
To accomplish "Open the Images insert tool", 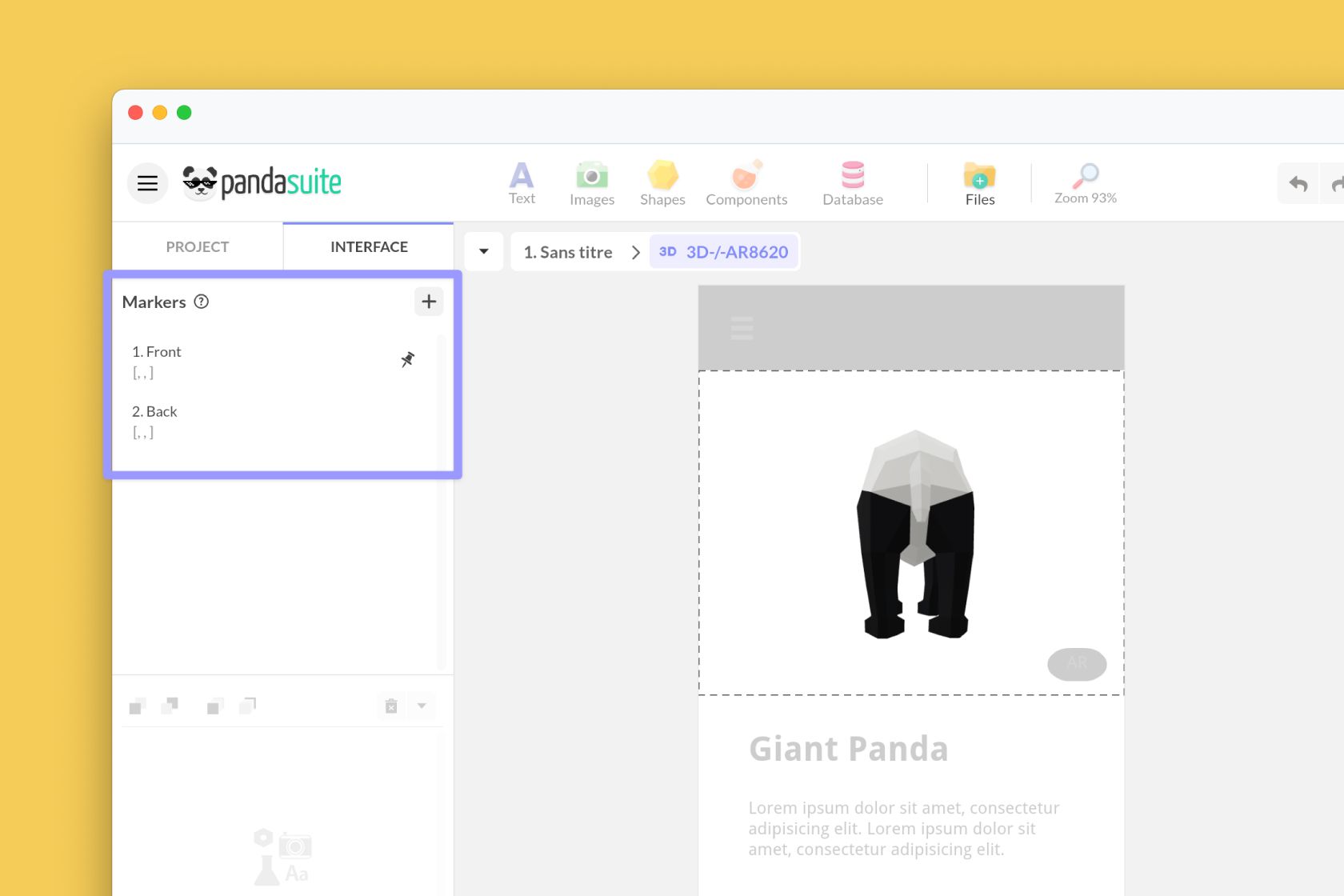I will [x=592, y=183].
